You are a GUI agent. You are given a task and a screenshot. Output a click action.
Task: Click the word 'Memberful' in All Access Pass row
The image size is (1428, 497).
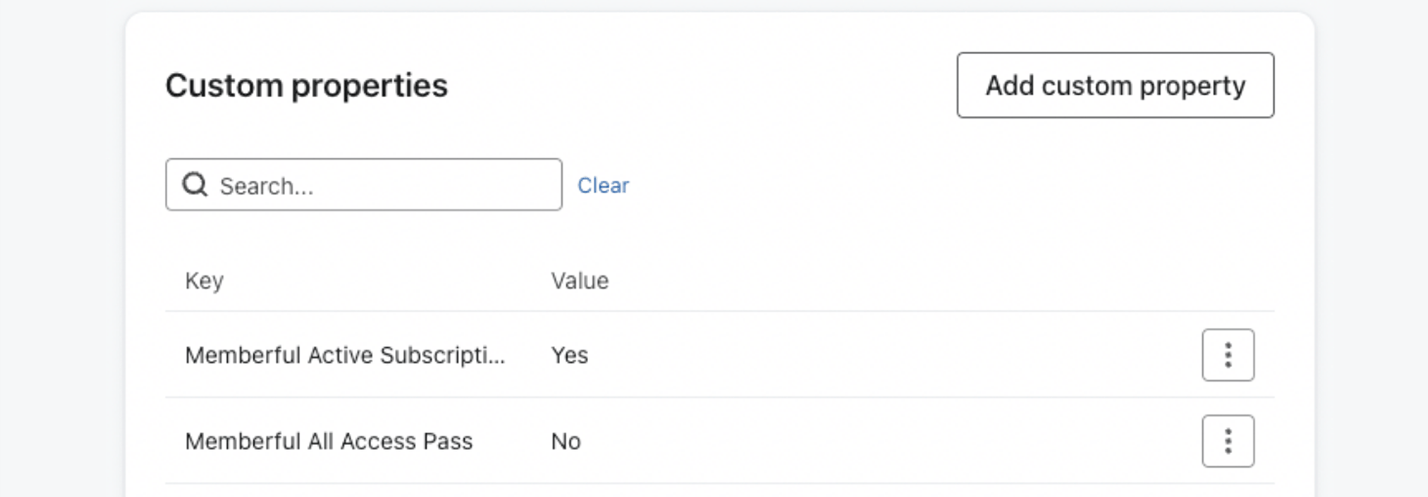coord(229,441)
